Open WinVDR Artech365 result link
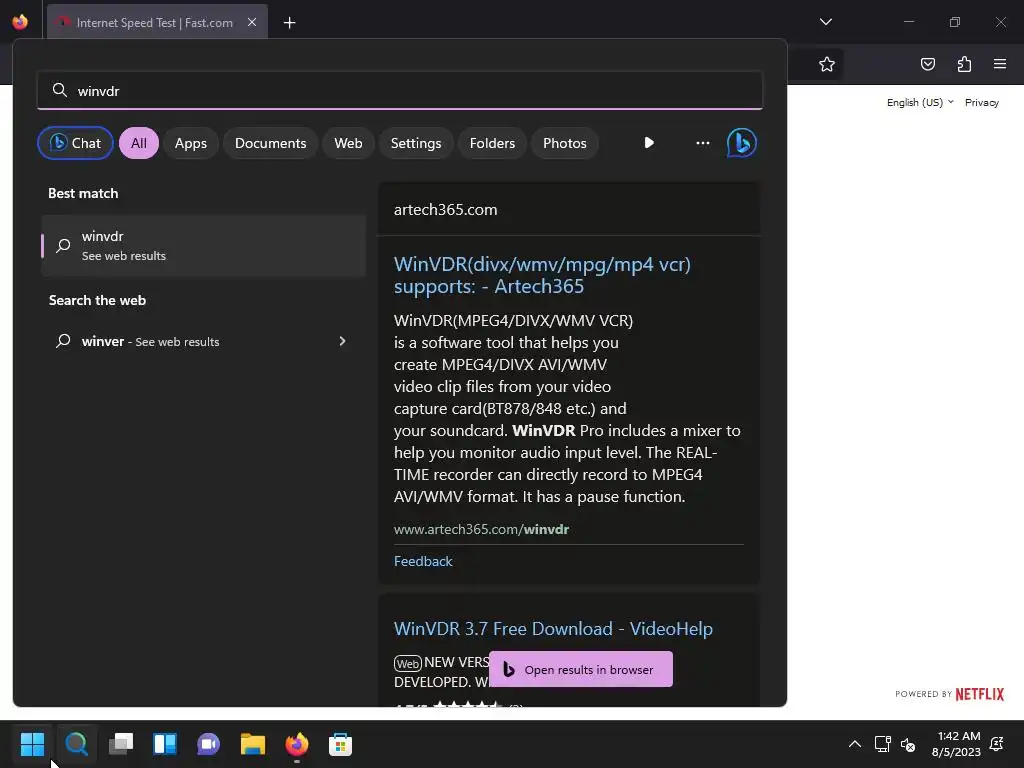 pyautogui.click(x=542, y=275)
